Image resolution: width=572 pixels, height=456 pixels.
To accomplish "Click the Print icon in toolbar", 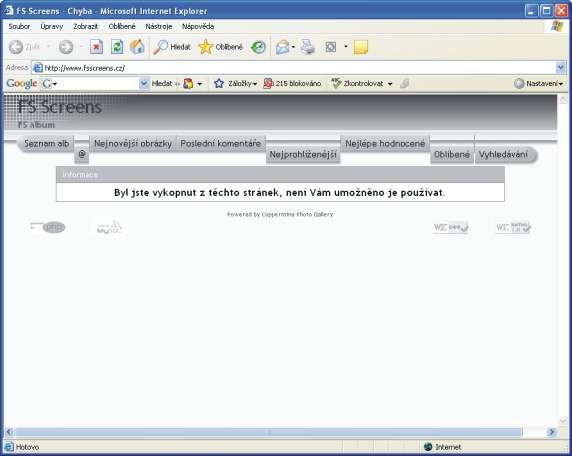I will 308,47.
